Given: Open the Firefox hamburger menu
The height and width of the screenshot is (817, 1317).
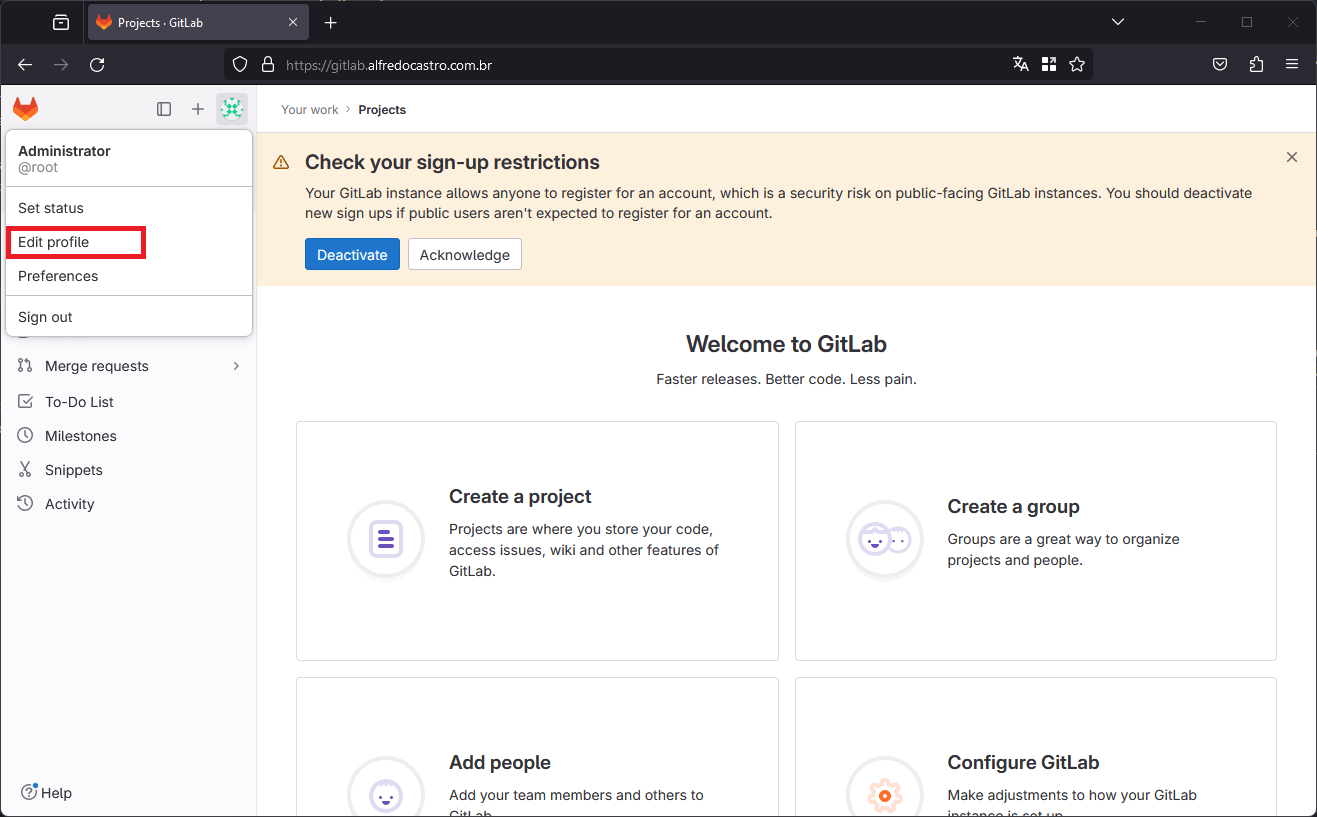Looking at the screenshot, I should 1292,64.
